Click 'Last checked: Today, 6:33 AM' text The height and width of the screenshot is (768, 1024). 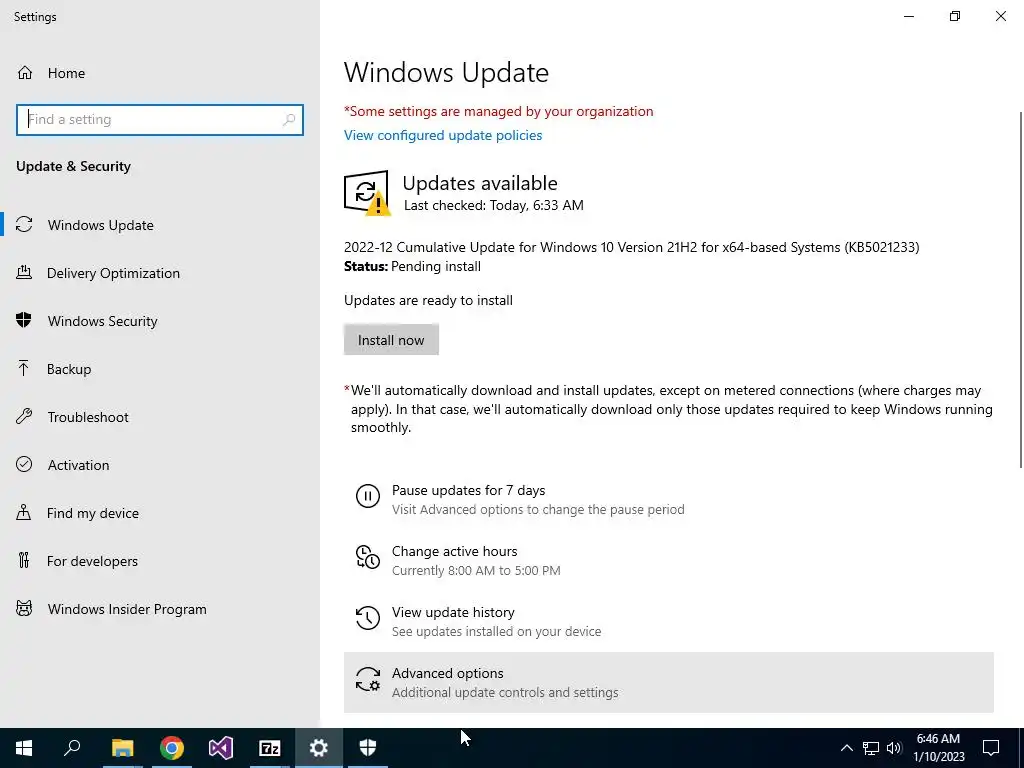pos(494,205)
